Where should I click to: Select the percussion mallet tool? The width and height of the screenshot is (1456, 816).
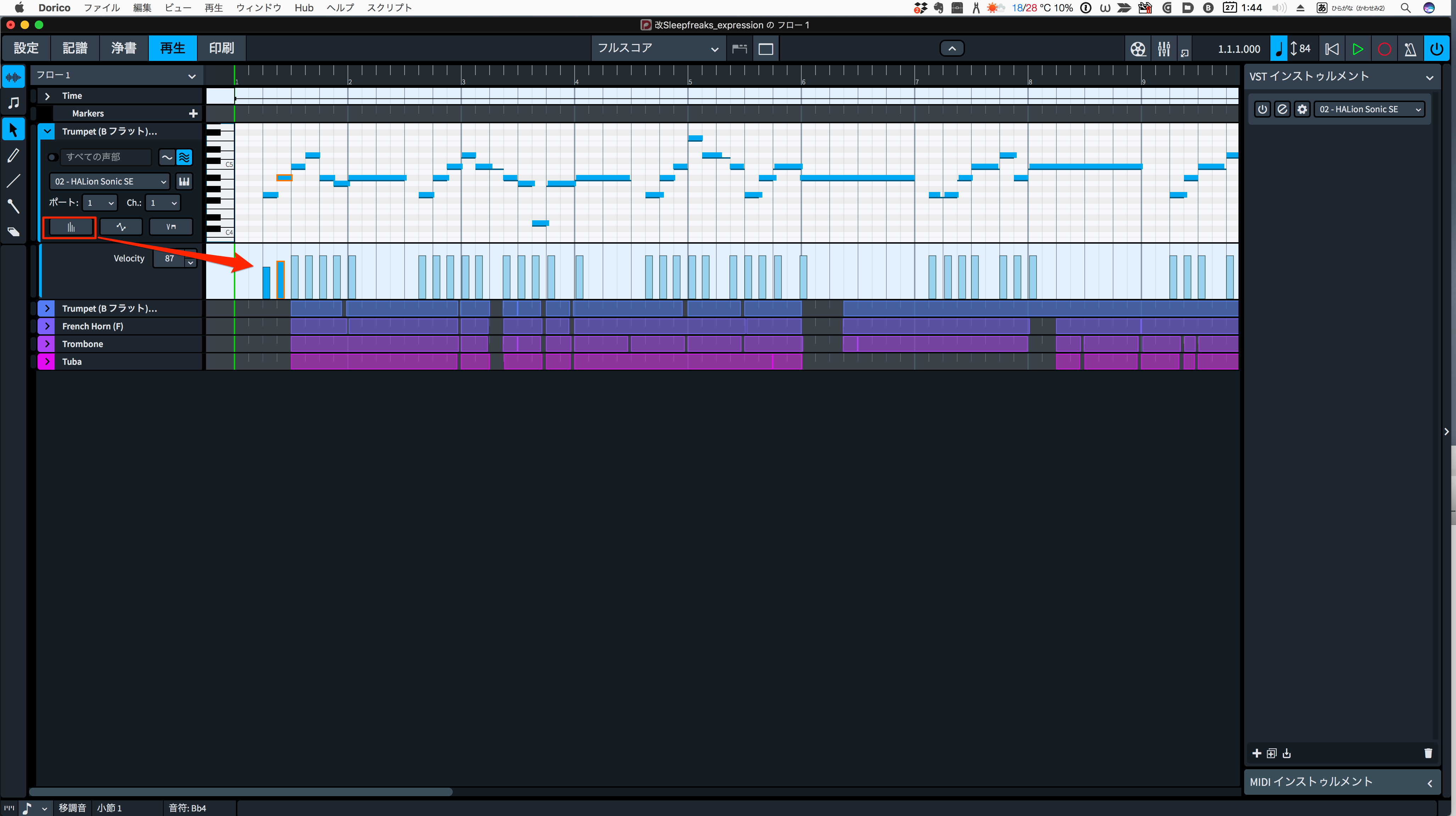(x=13, y=206)
